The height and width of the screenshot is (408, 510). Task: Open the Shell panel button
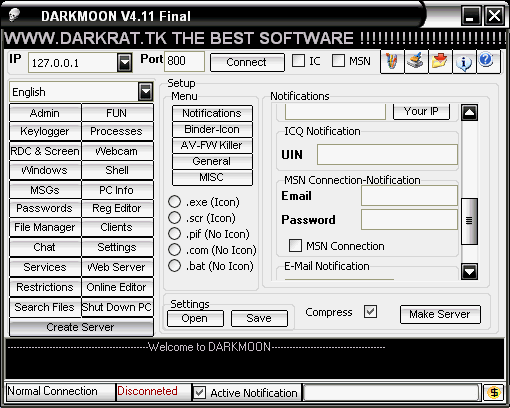click(117, 170)
